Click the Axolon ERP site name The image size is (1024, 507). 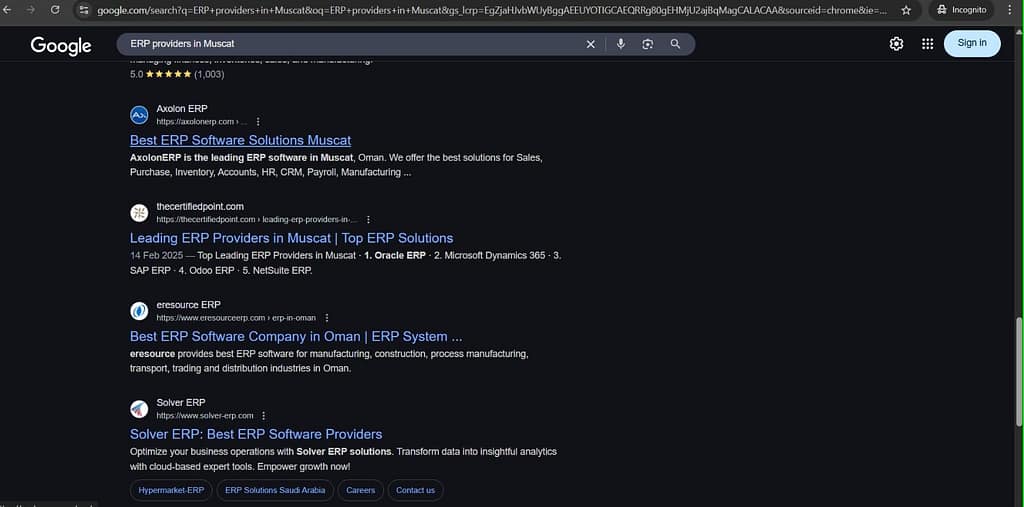pyautogui.click(x=182, y=108)
